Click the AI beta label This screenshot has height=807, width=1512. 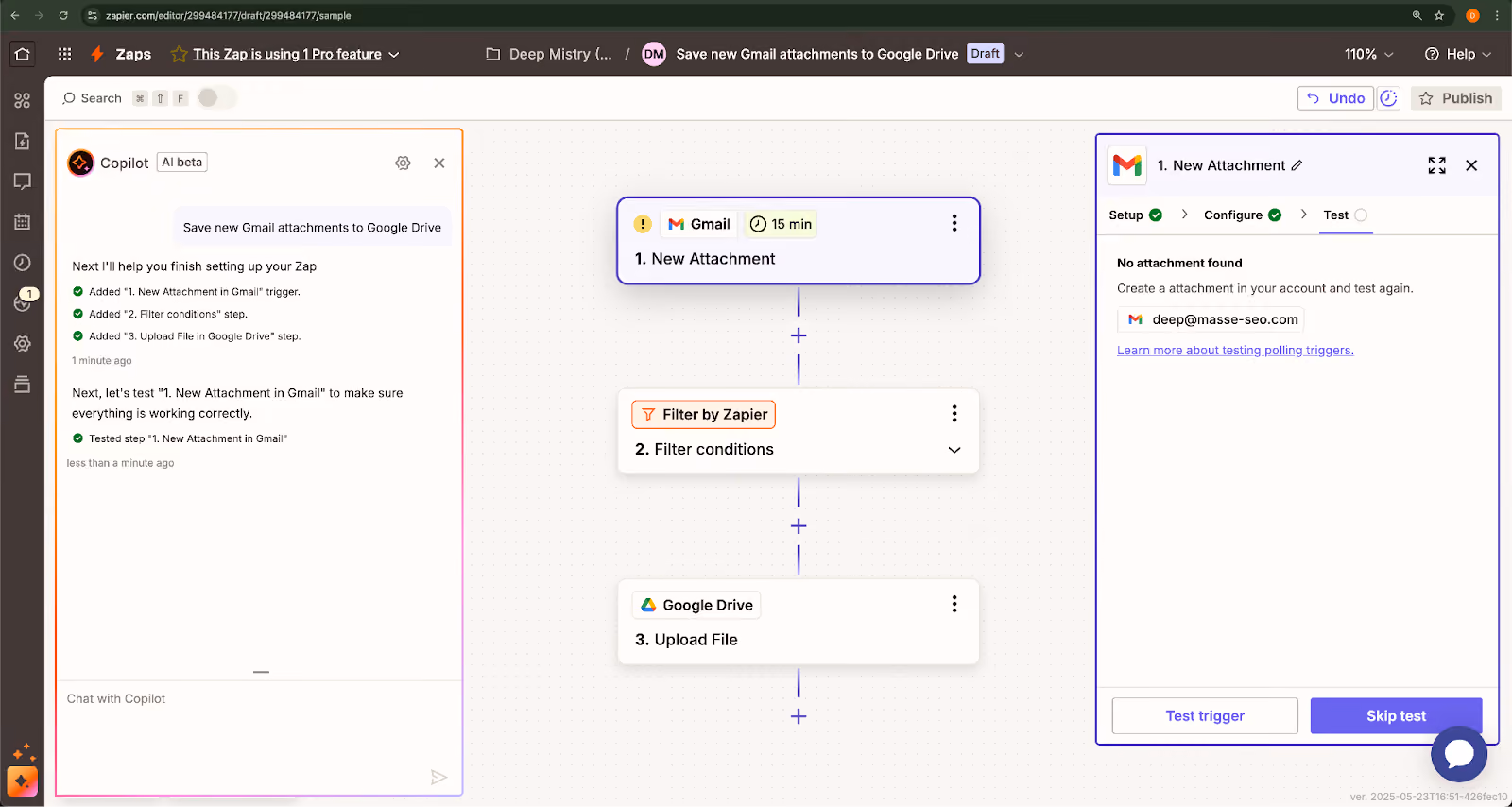pos(182,163)
